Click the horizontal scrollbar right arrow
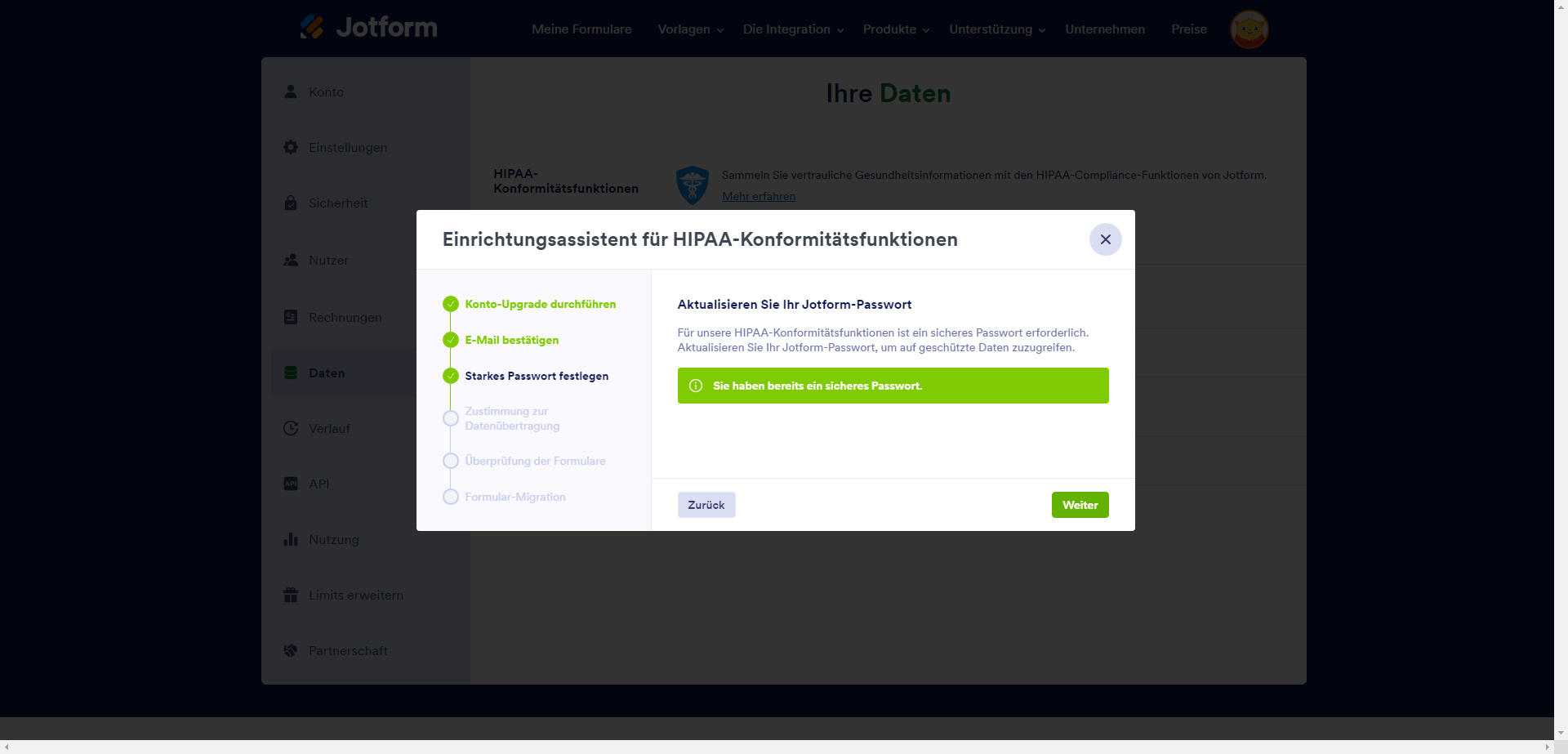 click(1547, 747)
